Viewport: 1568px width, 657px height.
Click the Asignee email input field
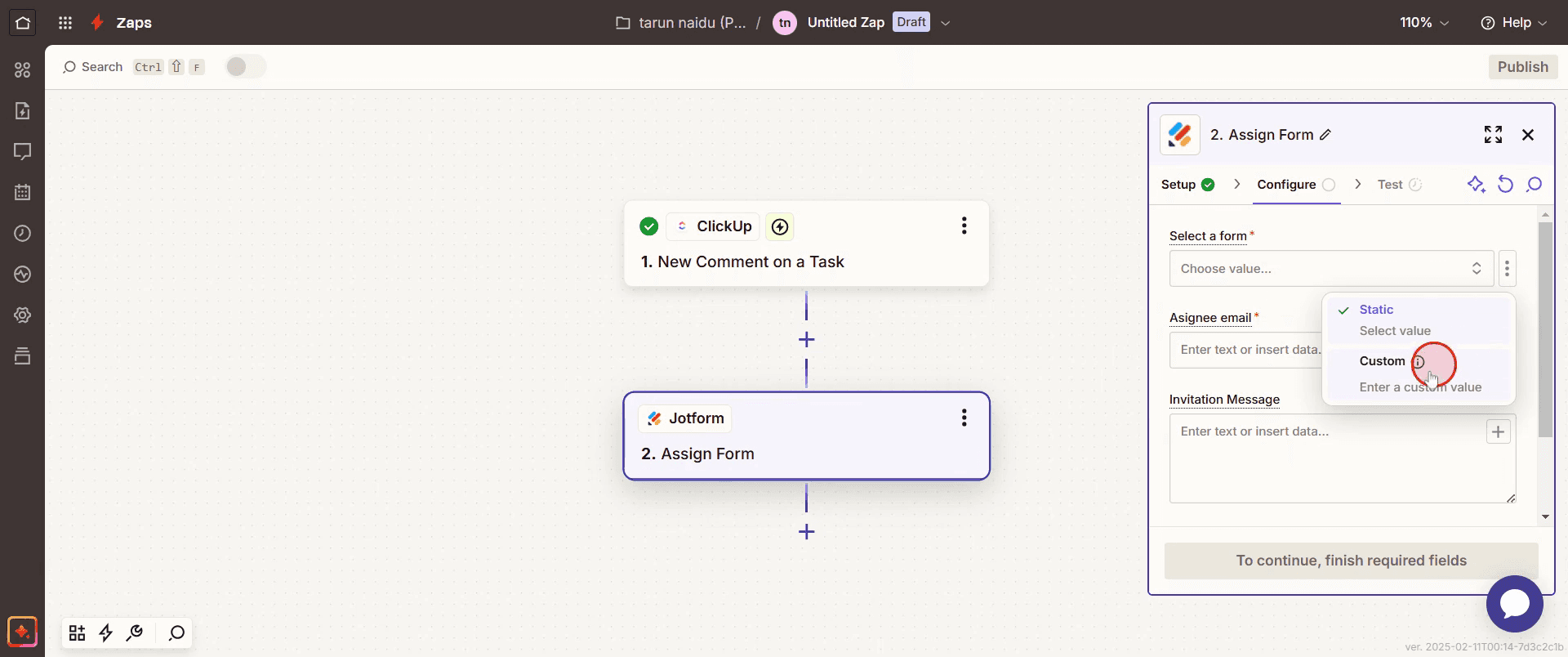point(1246,350)
